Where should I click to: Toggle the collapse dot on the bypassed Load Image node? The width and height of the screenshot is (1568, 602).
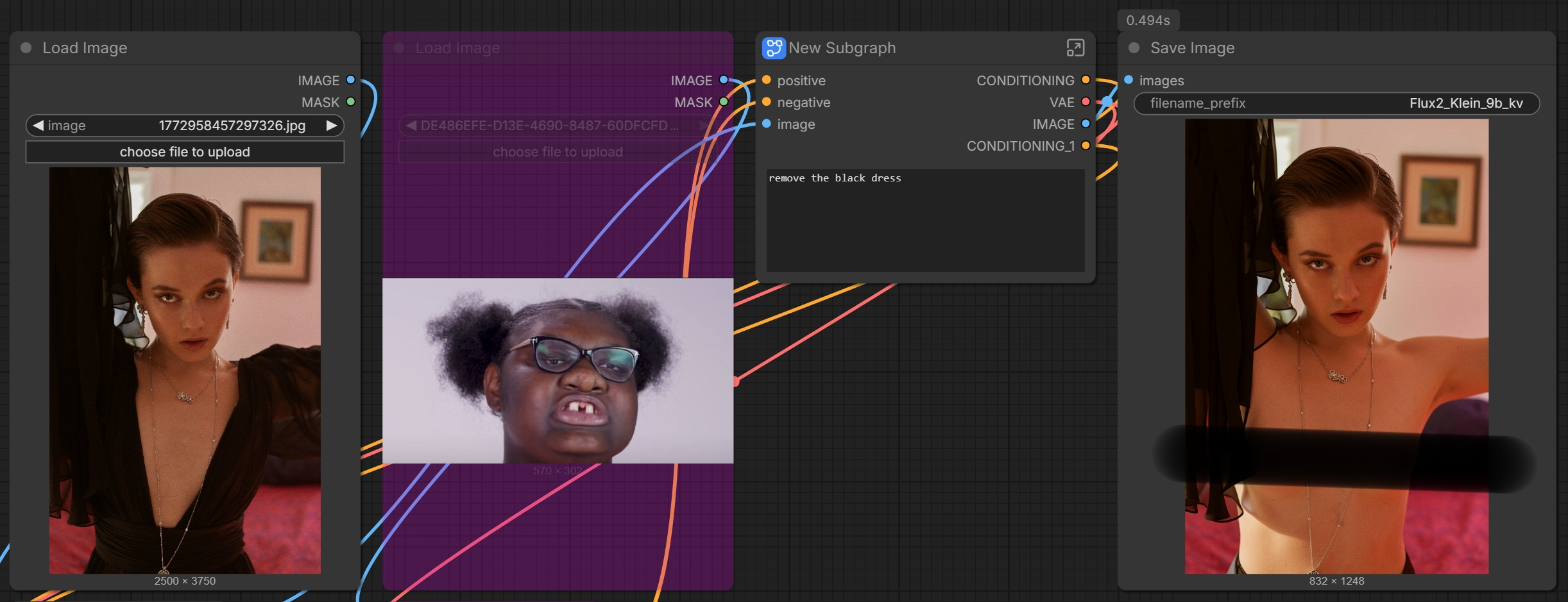(x=399, y=48)
